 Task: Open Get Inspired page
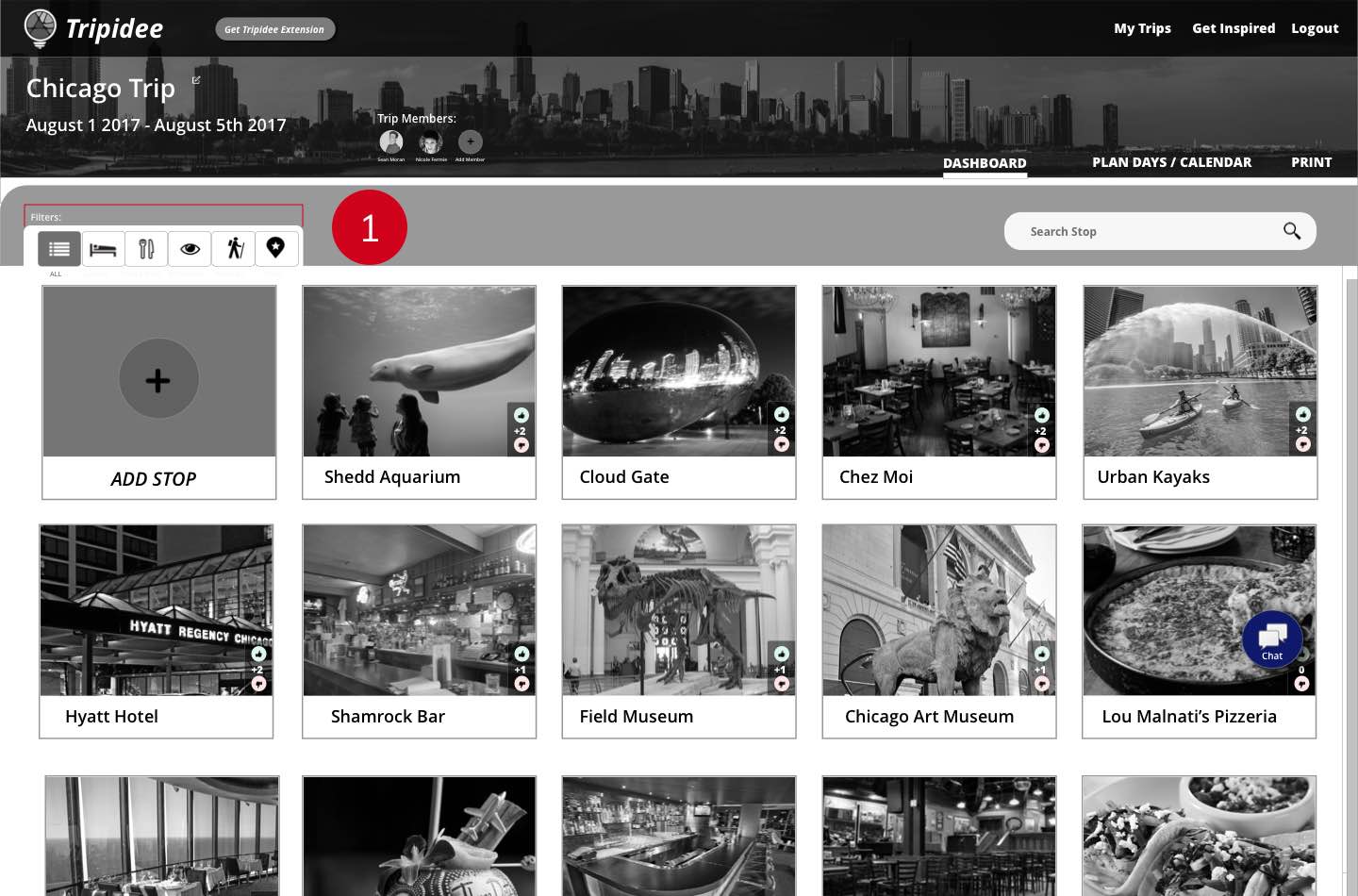pyautogui.click(x=1234, y=28)
